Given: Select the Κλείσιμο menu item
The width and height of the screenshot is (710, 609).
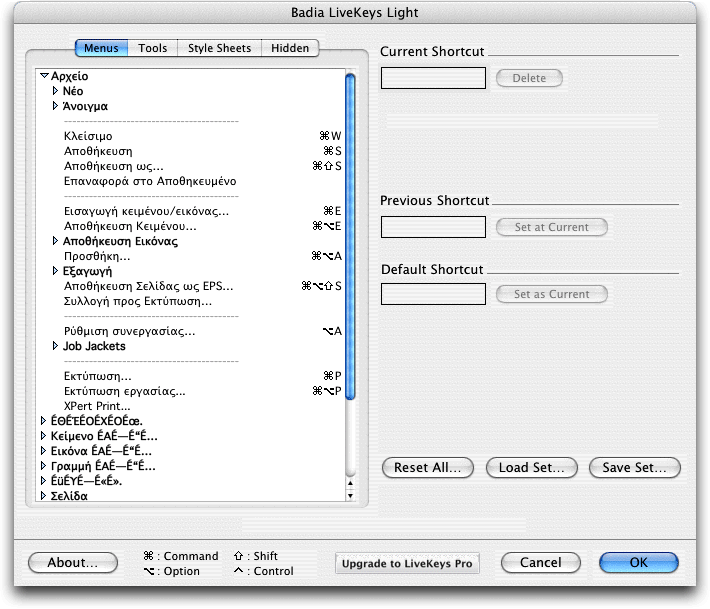Looking at the screenshot, I should click(x=190, y=136).
